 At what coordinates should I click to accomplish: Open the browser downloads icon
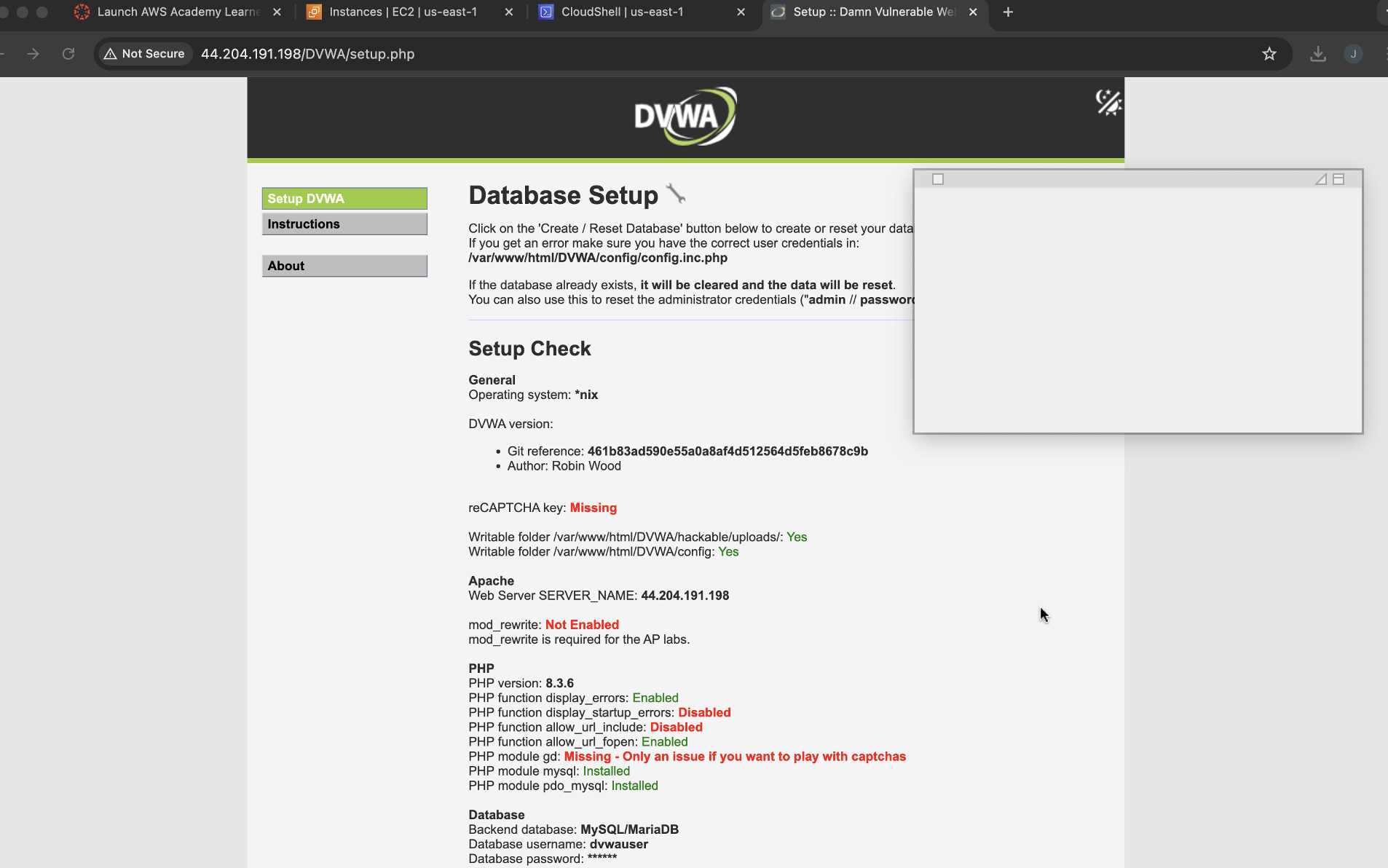coord(1318,54)
